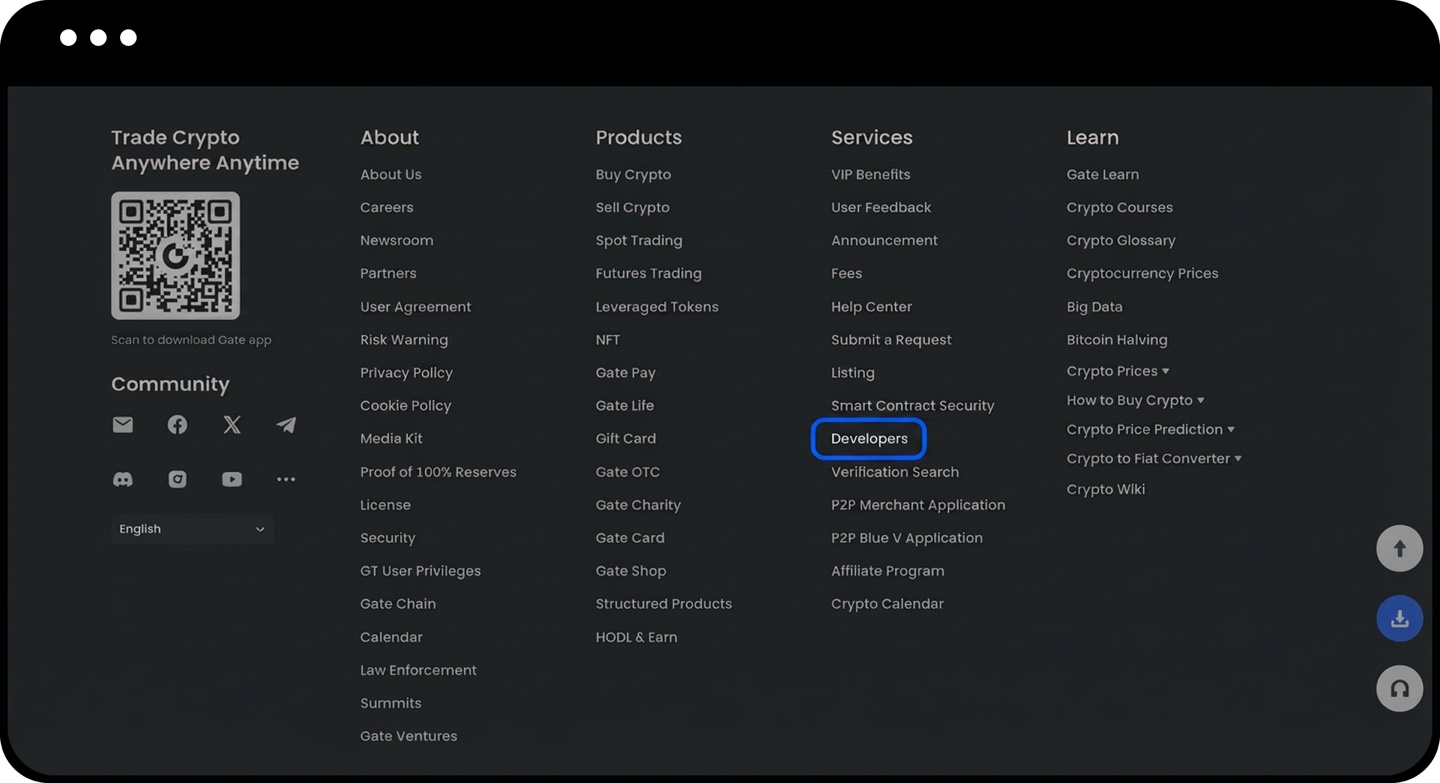The image size is (1440, 783).
Task: Open the Help Center link
Action: 871,307
